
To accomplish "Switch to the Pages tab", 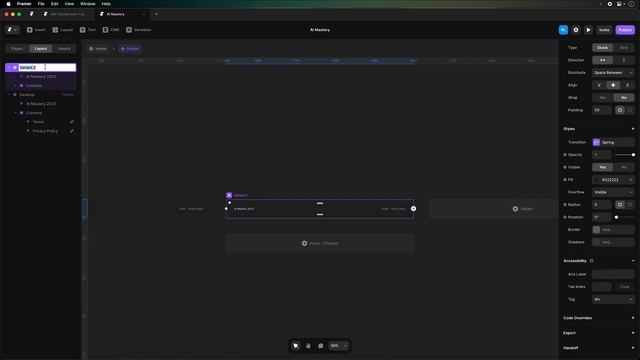I will [x=17, y=49].
